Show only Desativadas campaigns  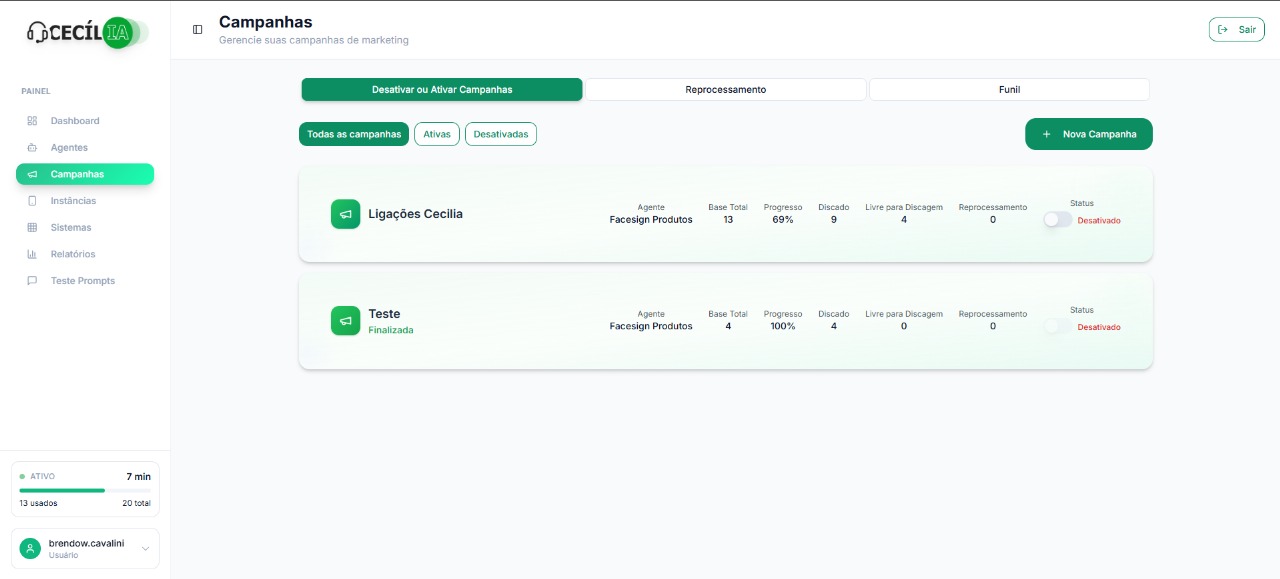(500, 134)
